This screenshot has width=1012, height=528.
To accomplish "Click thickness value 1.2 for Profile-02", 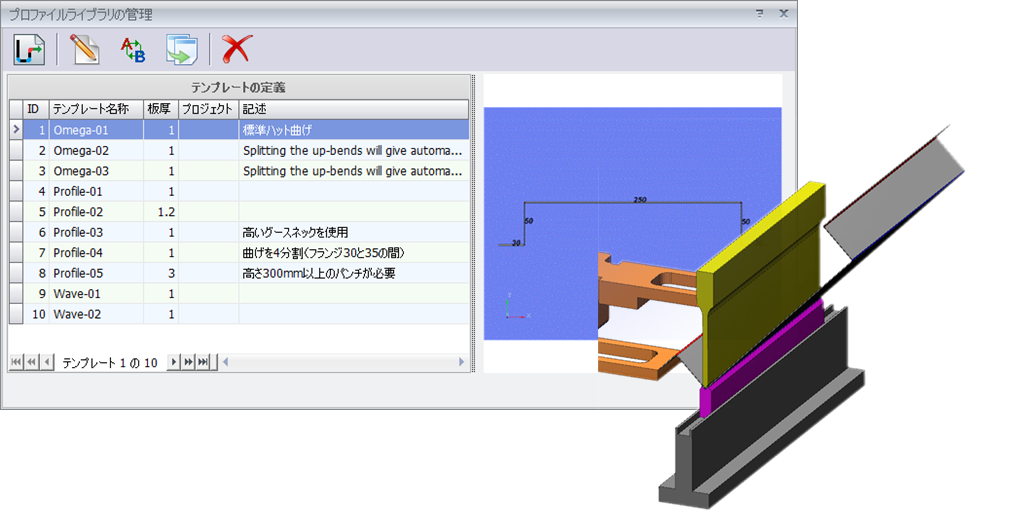I will (x=161, y=212).
